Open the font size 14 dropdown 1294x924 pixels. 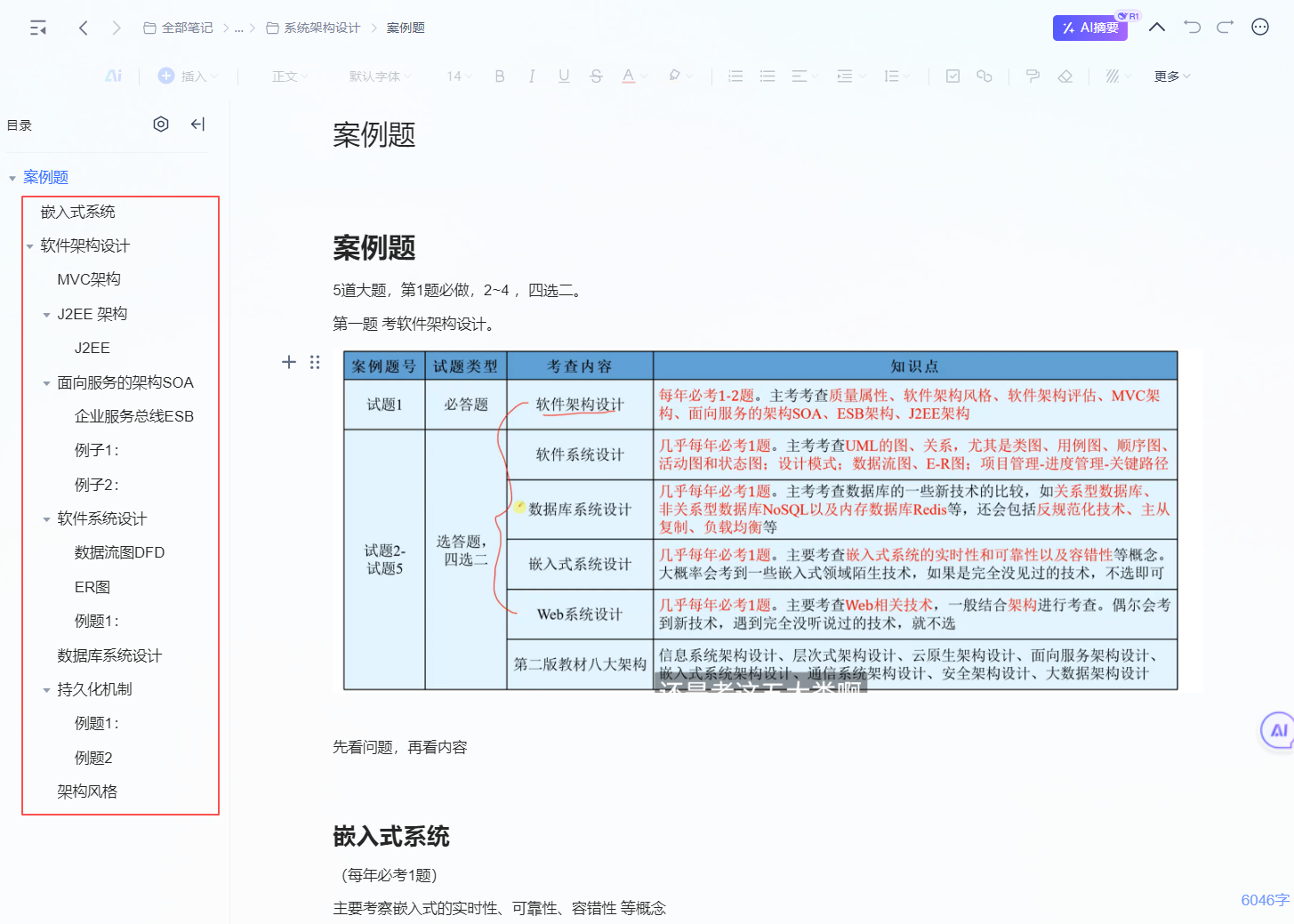(459, 76)
